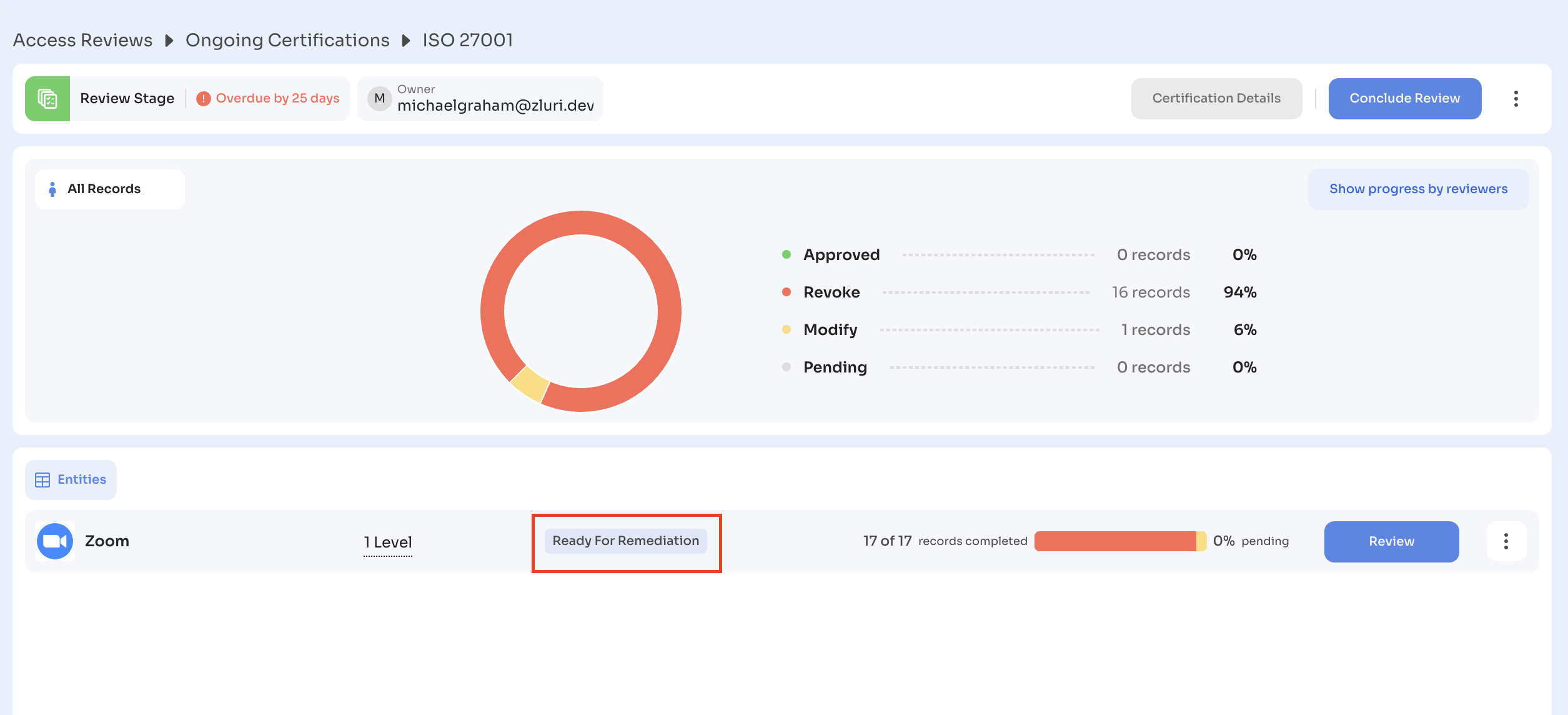The image size is (1568, 715).
Task: Open three-dot options menu in Zoom row
Action: pyautogui.click(x=1506, y=541)
